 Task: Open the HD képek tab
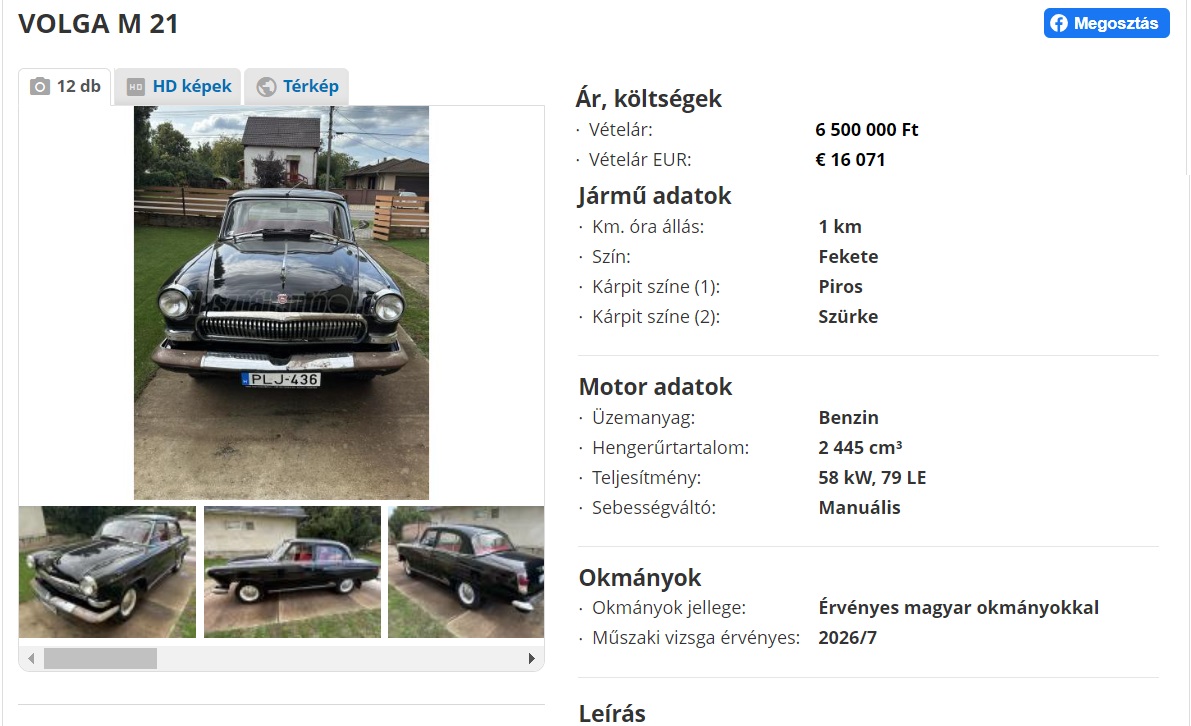point(178,87)
